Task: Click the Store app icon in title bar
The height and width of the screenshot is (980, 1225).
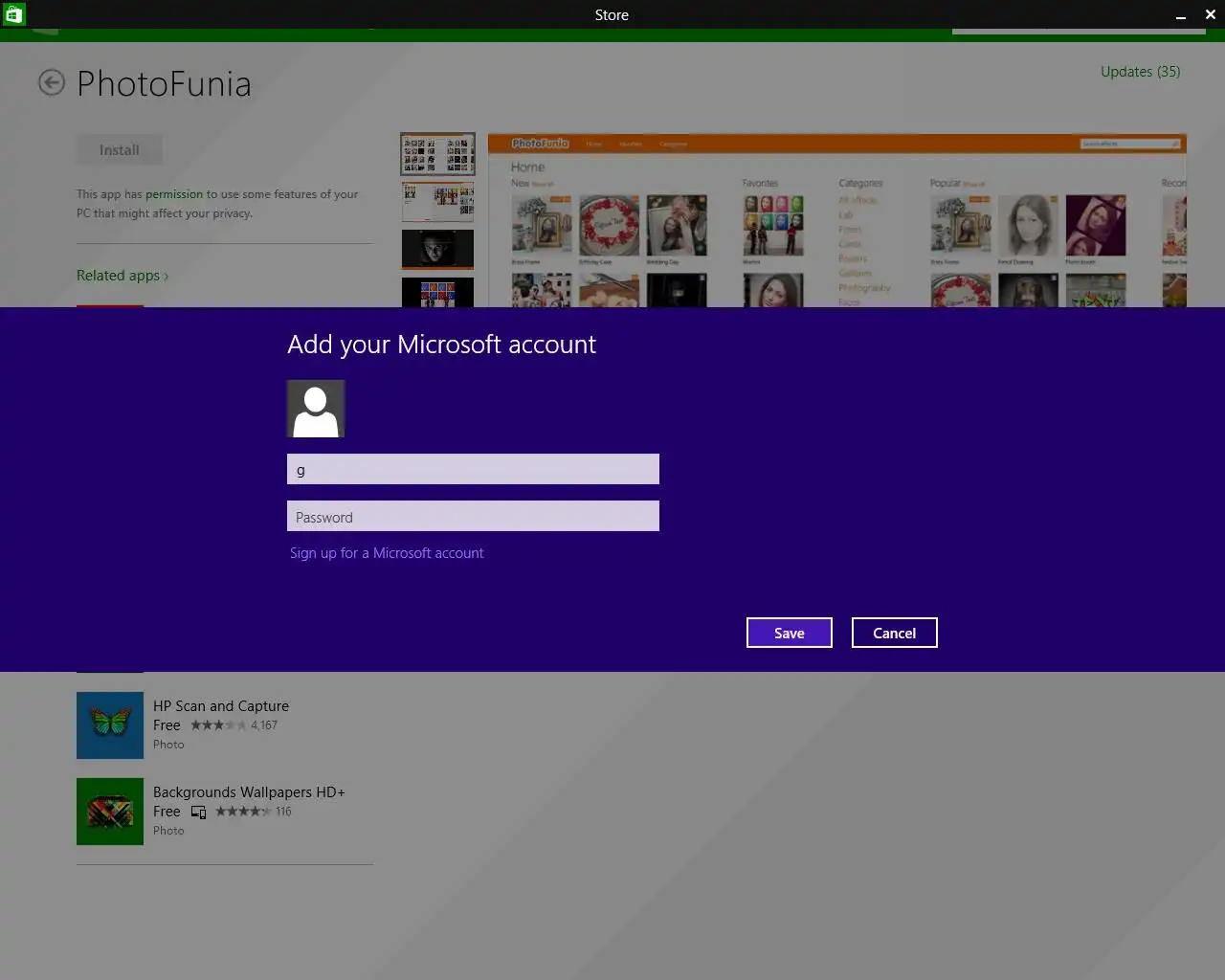Action: 13,14
